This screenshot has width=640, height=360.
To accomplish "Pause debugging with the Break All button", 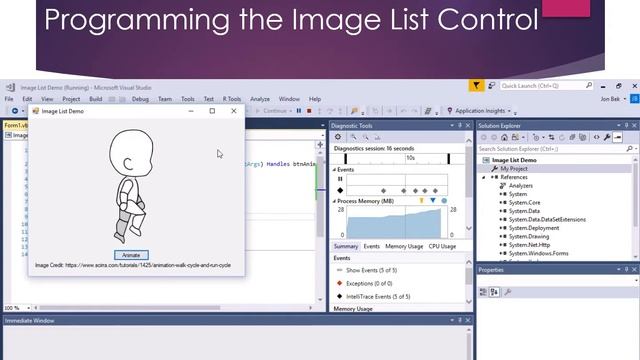I will click(299, 111).
